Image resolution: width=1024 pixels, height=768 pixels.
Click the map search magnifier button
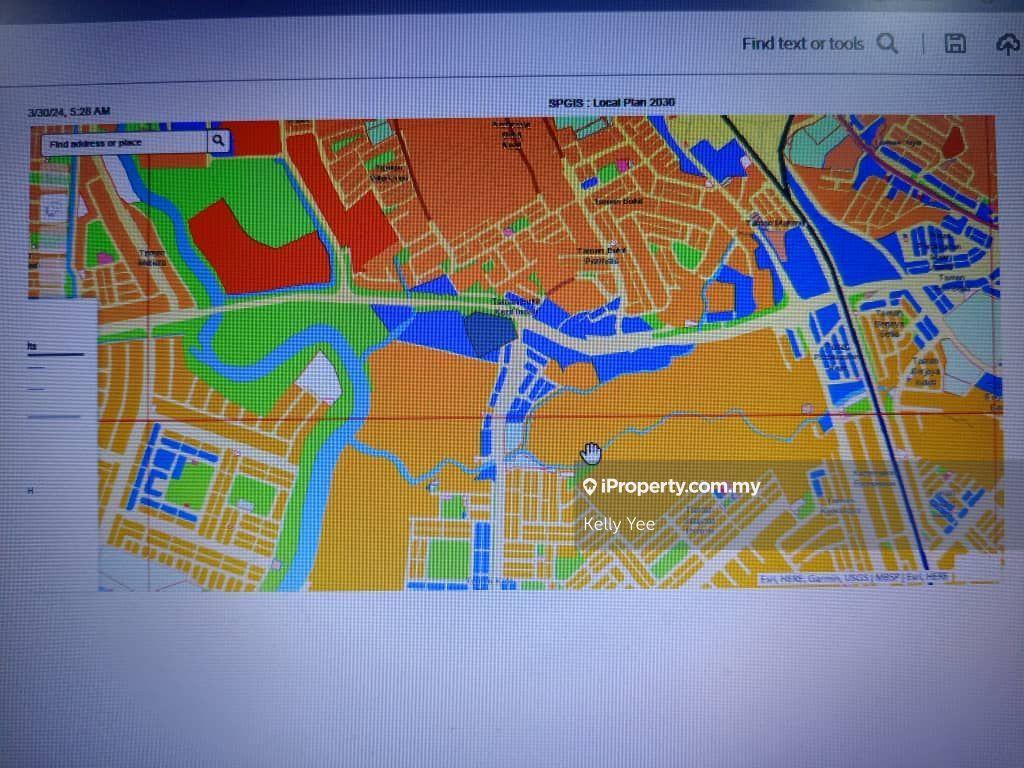[x=218, y=142]
